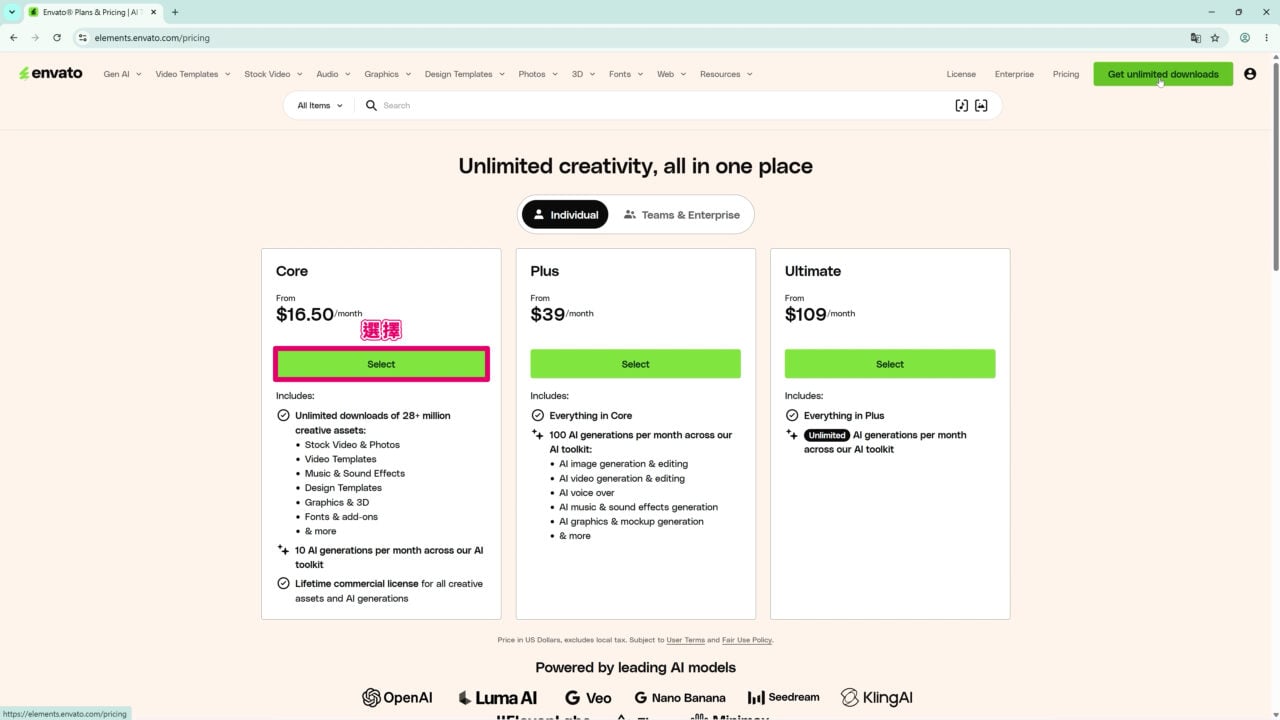Bookmark this page with star icon
Viewport: 1280px width, 720px height.
pyautogui.click(x=1215, y=38)
